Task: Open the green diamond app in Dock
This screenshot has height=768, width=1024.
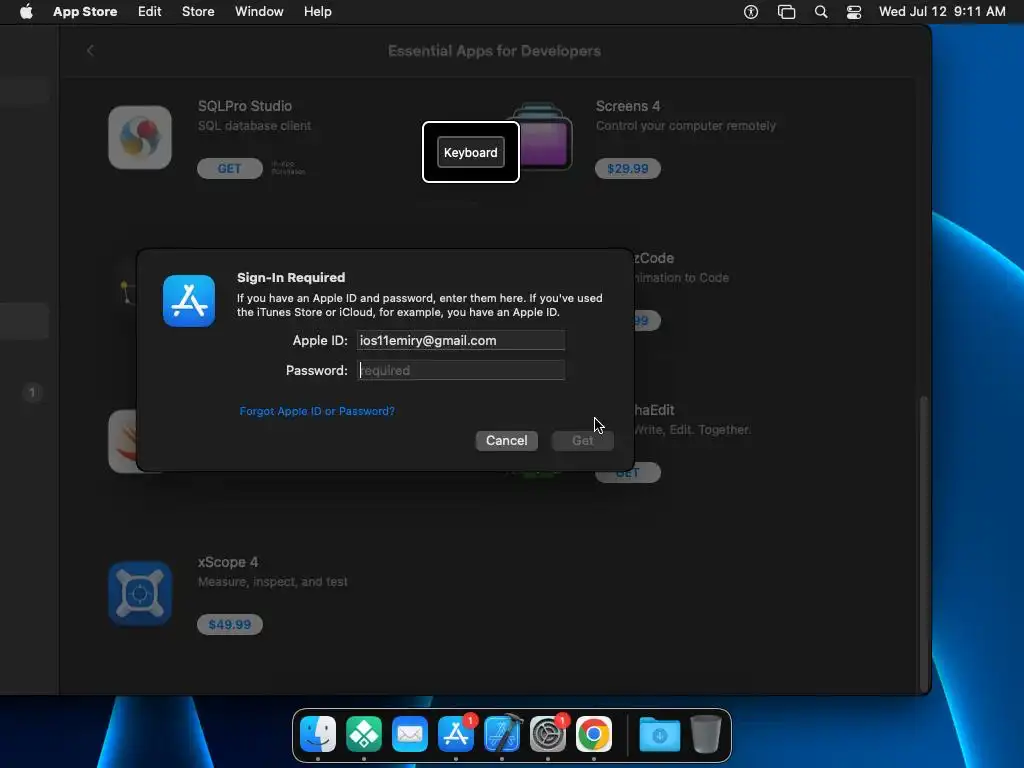Action: point(364,733)
